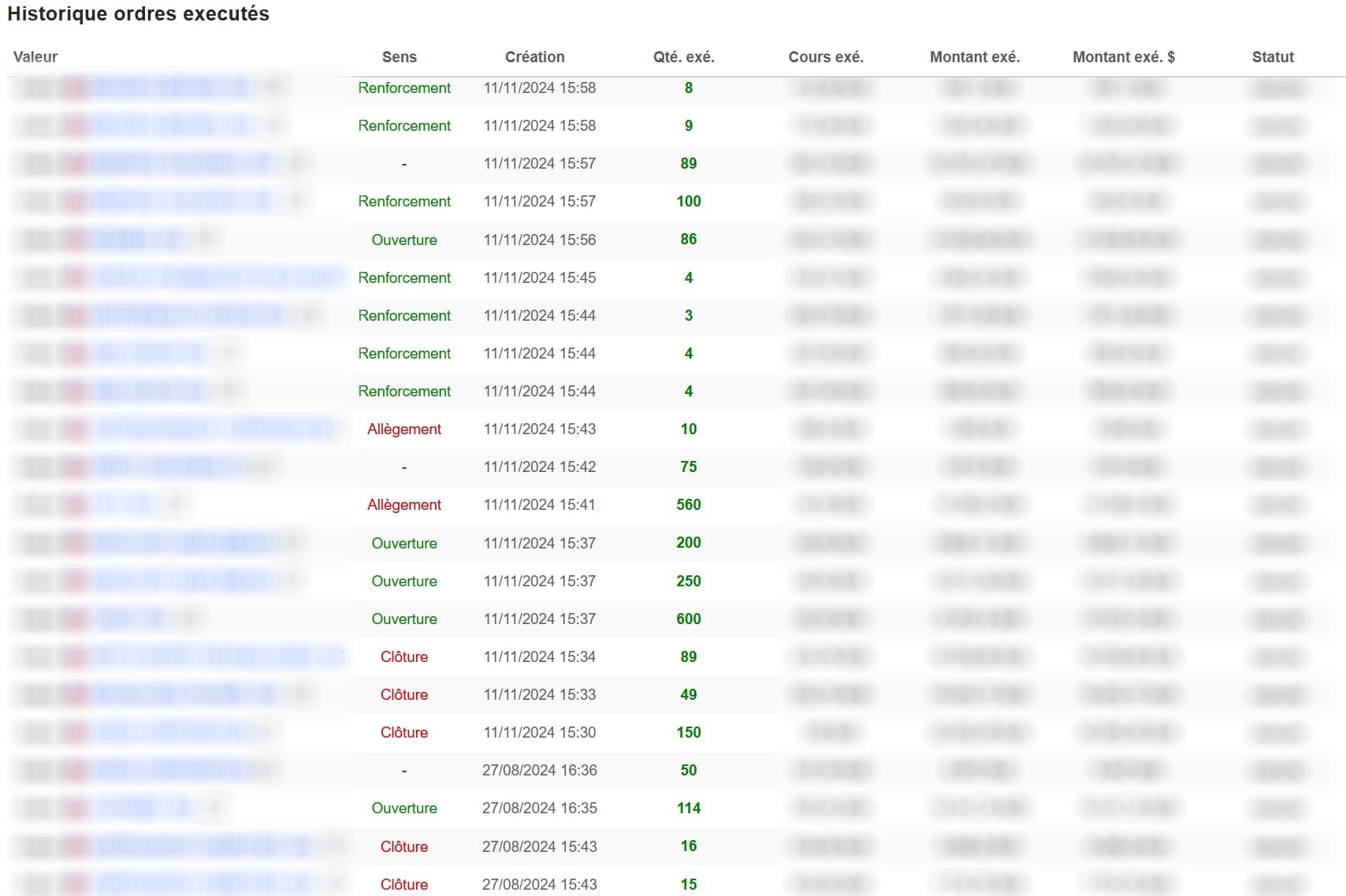The width and height of the screenshot is (1346, 896).
Task: Select the Historique ordres executés title
Action: tap(138, 14)
